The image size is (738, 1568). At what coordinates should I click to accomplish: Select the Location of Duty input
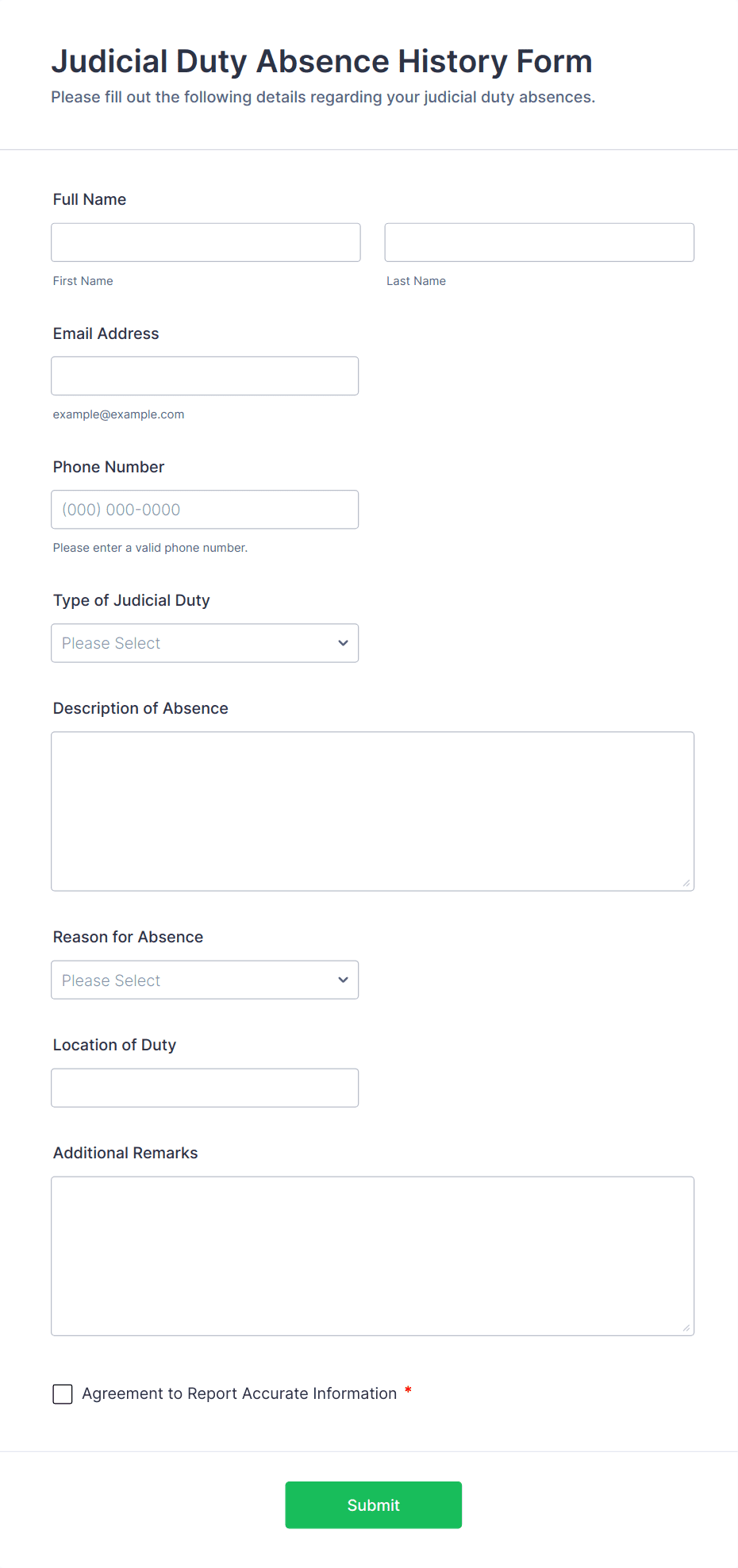pyautogui.click(x=205, y=1088)
